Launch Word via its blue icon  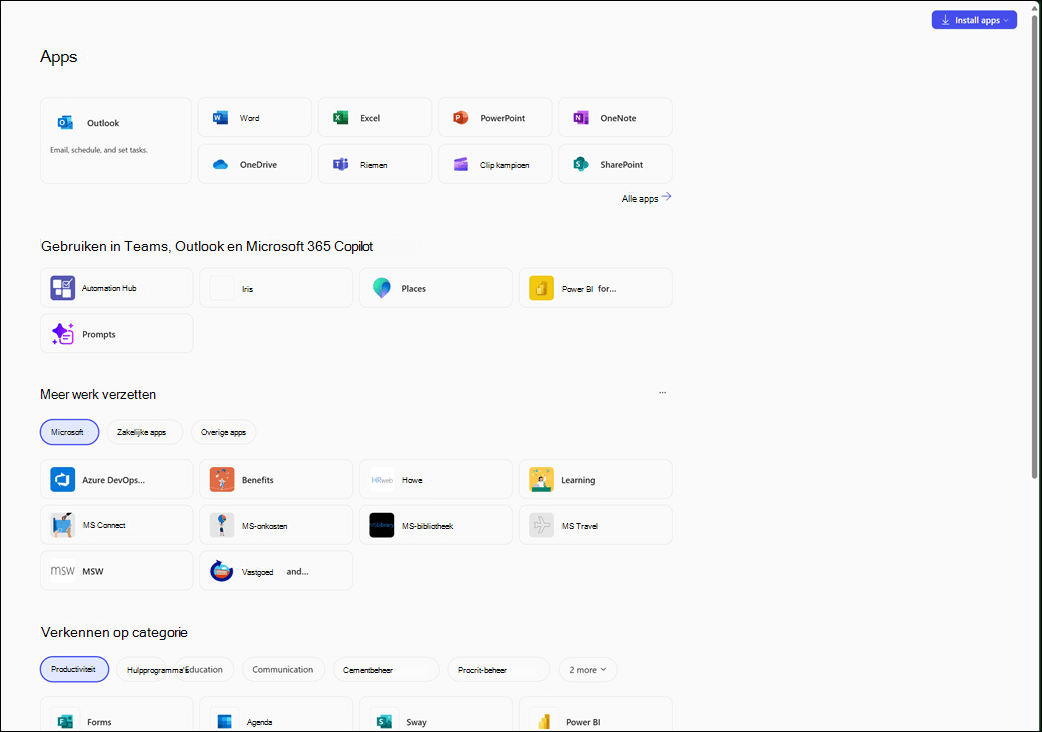pos(220,118)
